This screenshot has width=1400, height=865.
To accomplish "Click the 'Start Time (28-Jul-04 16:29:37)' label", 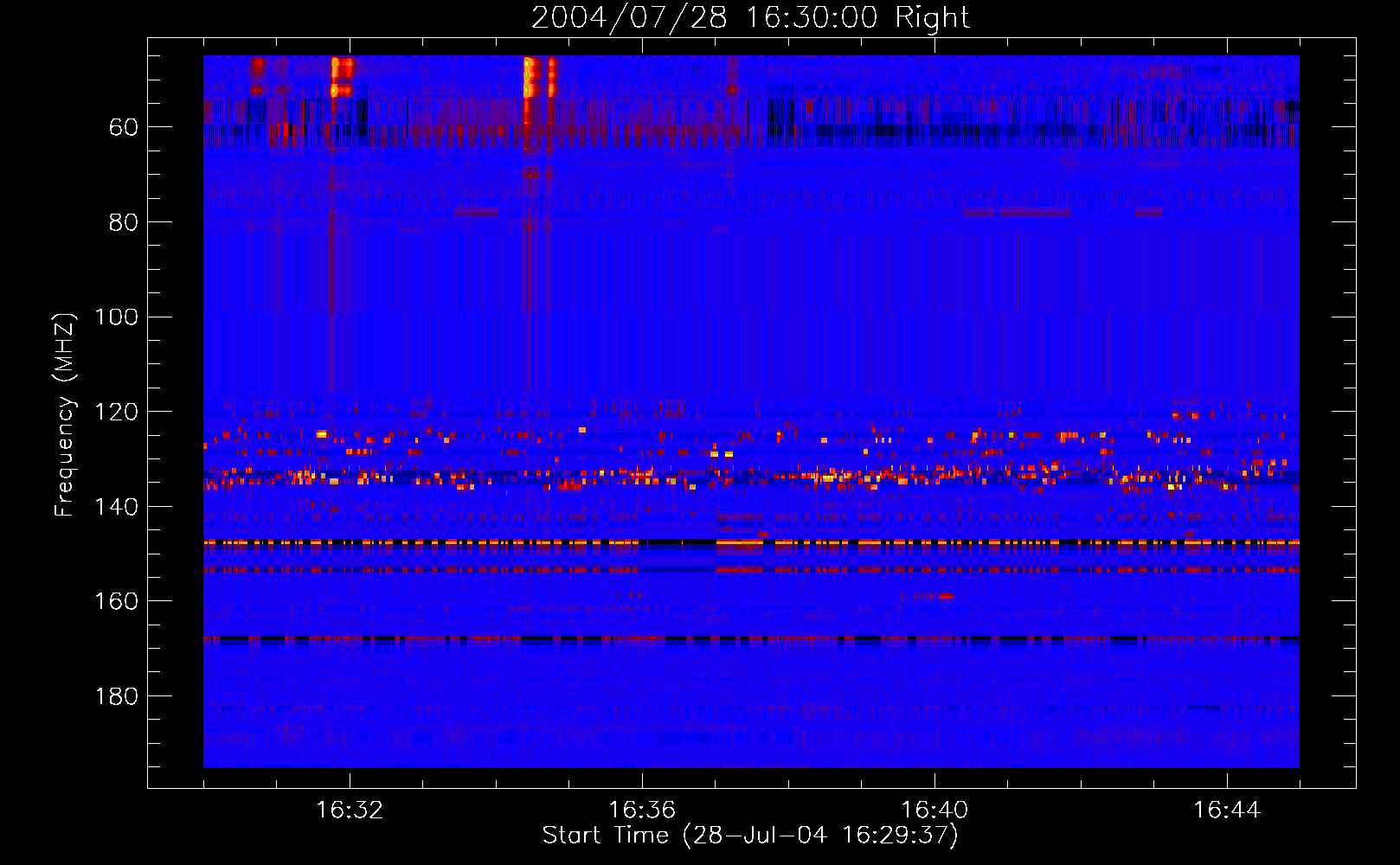I will (750, 836).
